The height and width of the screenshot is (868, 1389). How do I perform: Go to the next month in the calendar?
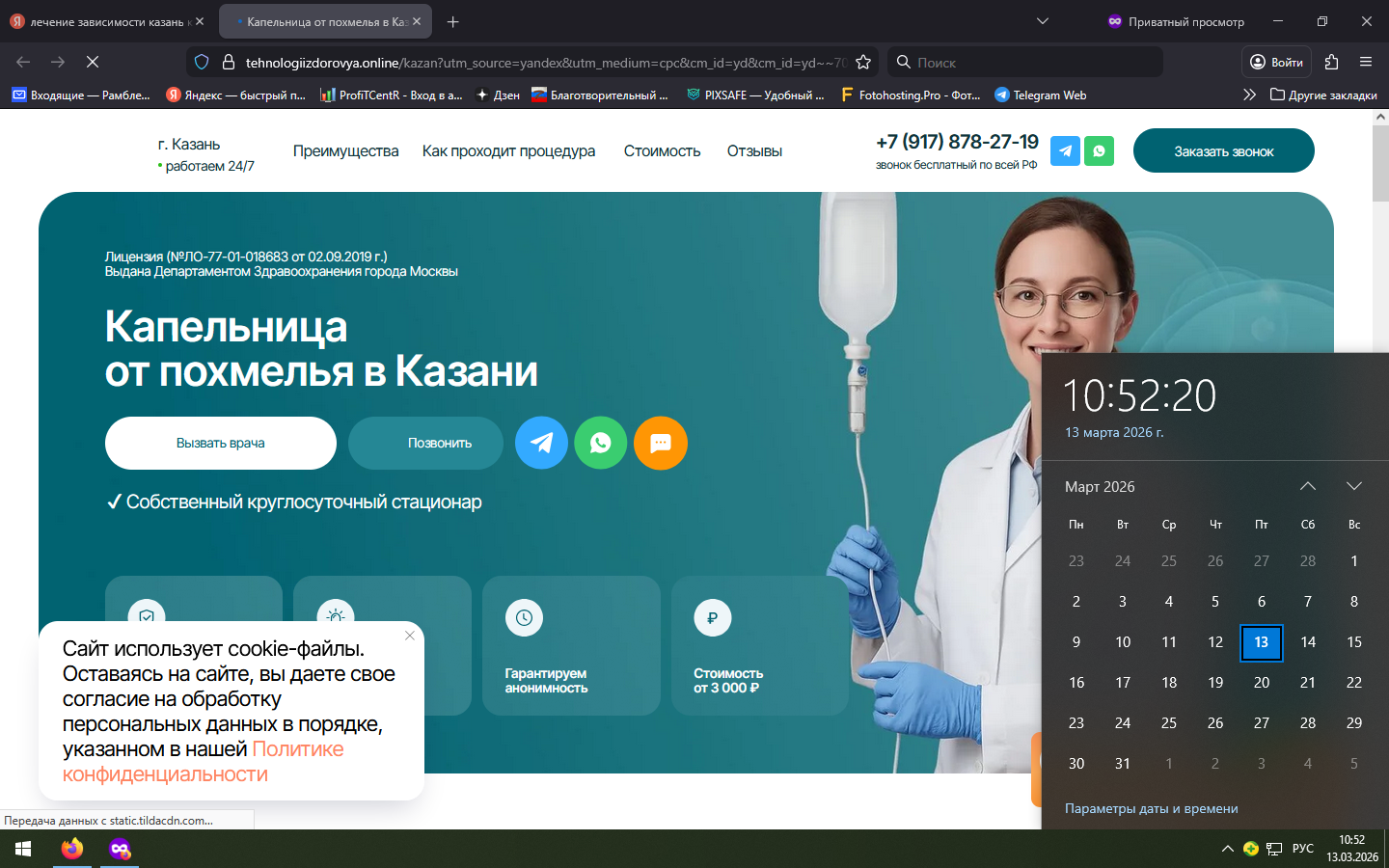[1354, 486]
